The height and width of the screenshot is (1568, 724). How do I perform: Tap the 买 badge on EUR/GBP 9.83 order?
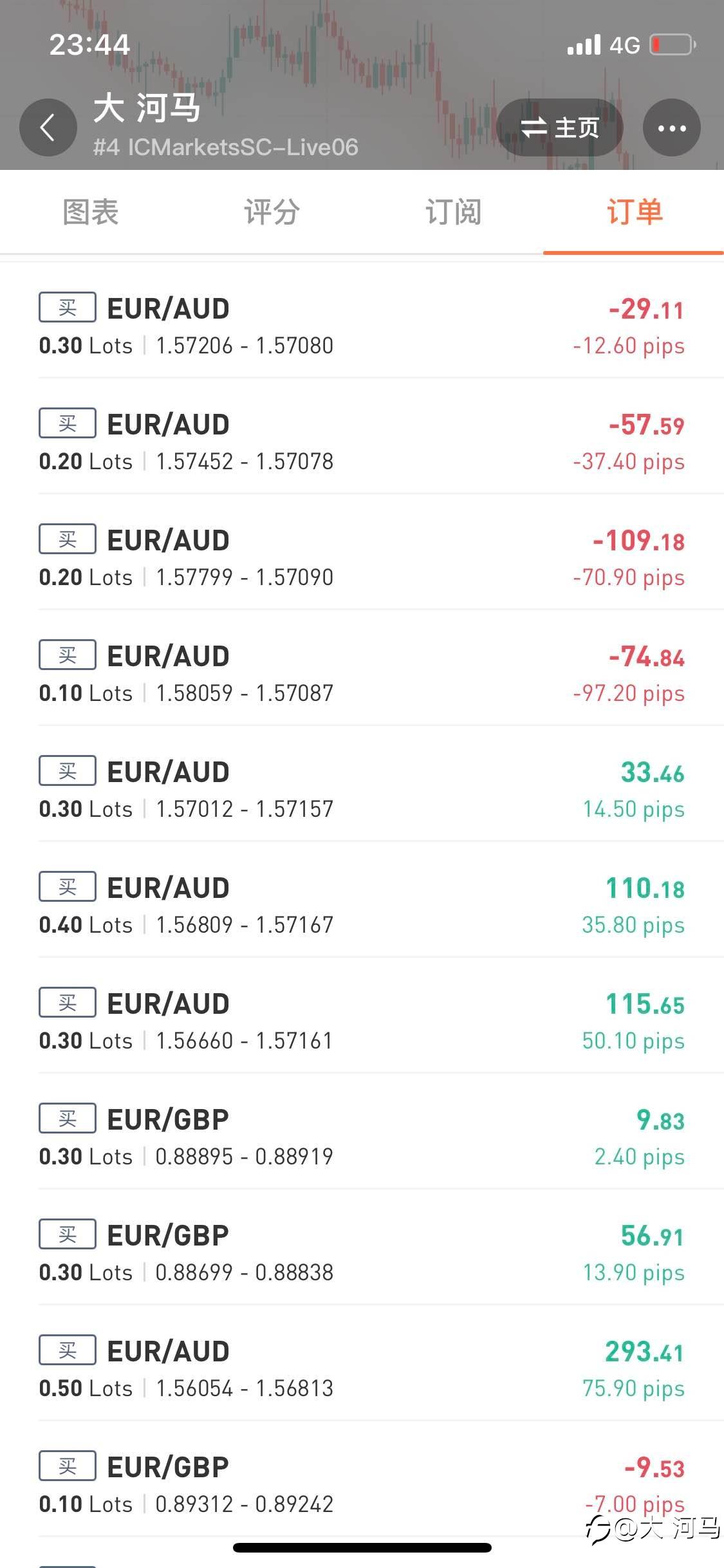(68, 1118)
